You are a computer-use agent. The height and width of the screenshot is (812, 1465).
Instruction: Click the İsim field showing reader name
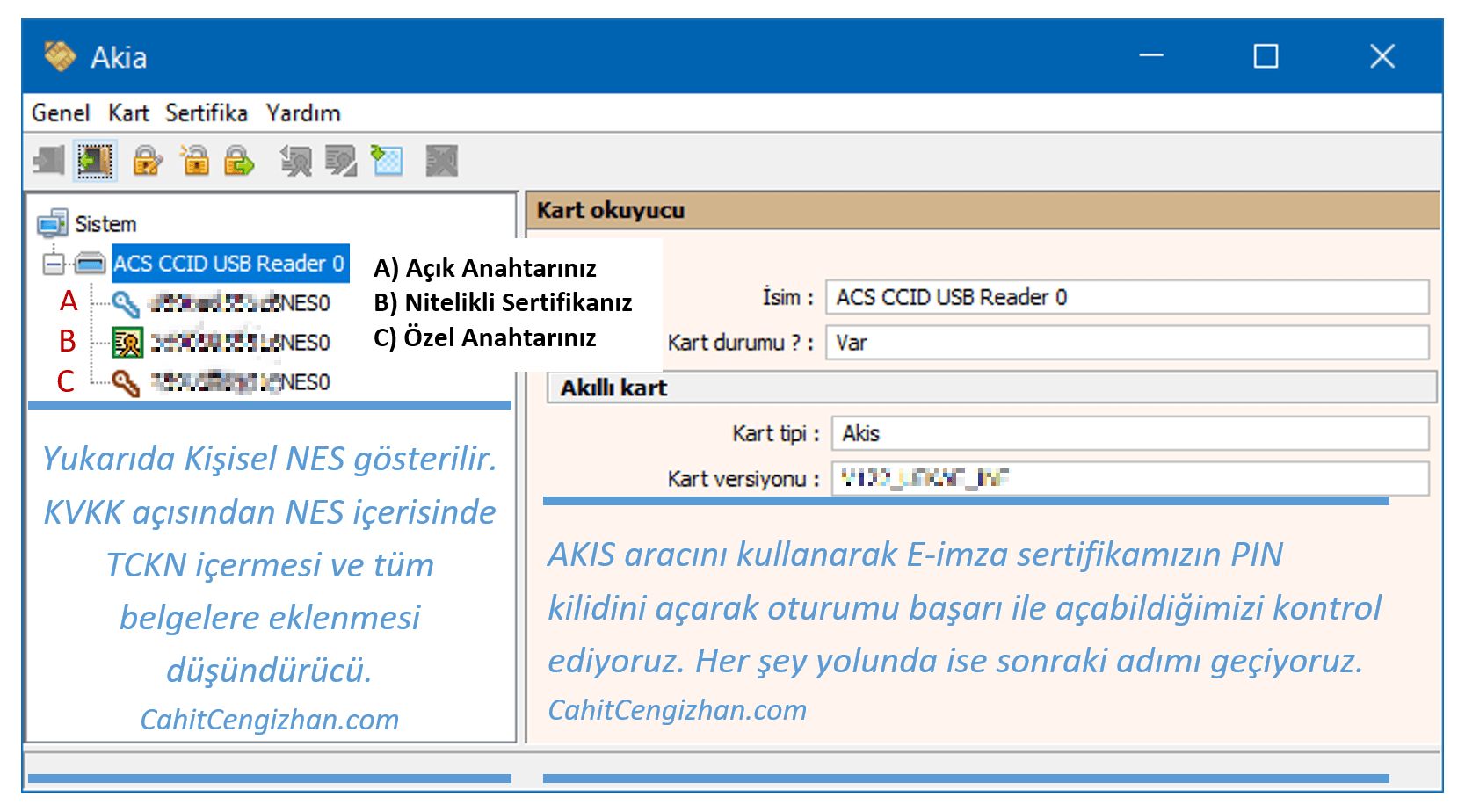tap(1127, 297)
